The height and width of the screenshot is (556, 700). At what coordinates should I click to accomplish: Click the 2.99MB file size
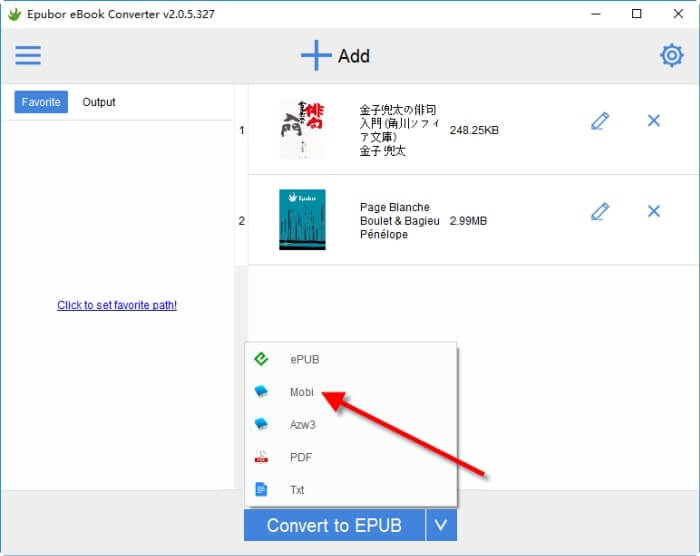(468, 221)
